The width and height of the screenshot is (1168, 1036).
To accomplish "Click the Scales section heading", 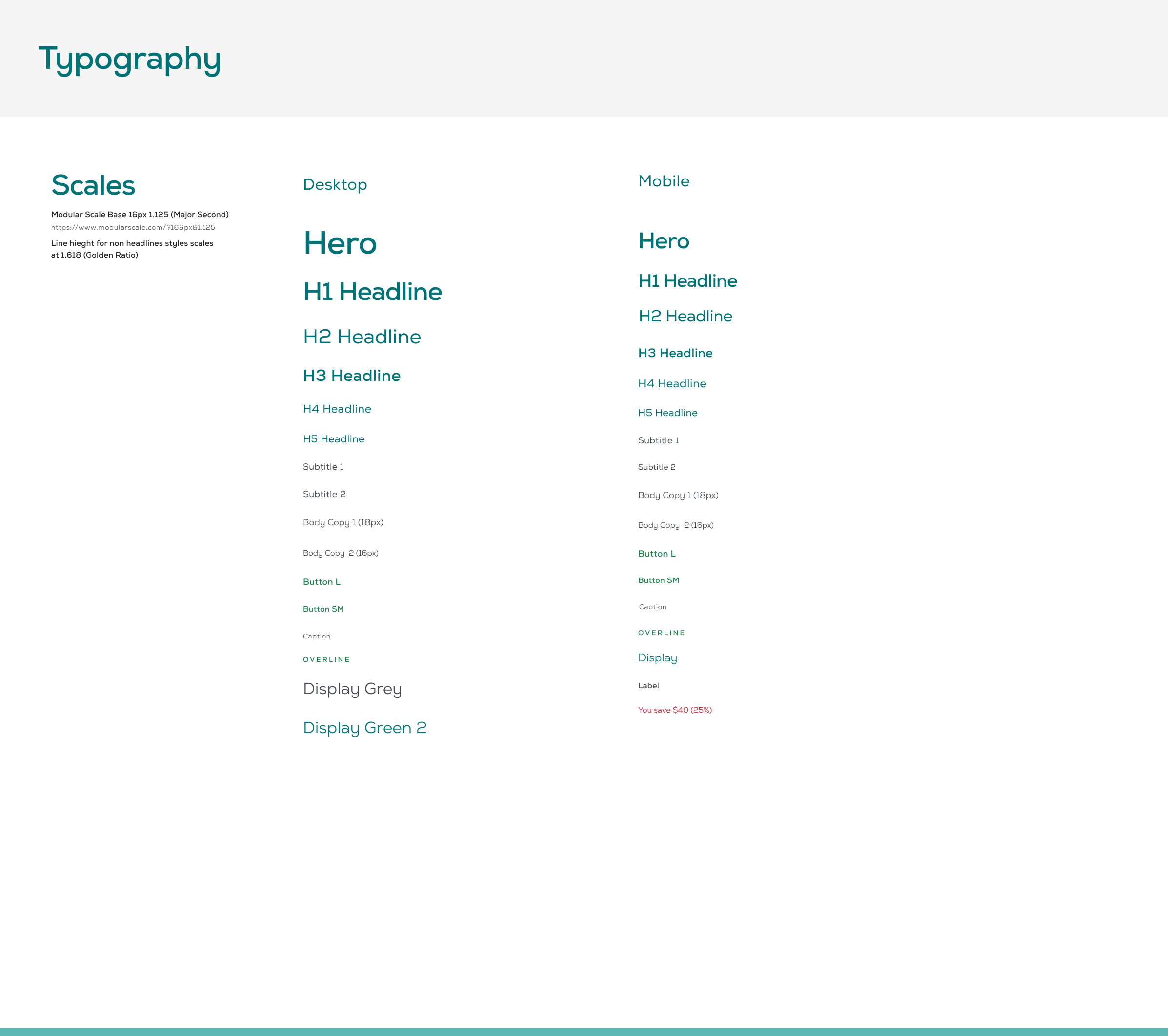I will [93, 185].
